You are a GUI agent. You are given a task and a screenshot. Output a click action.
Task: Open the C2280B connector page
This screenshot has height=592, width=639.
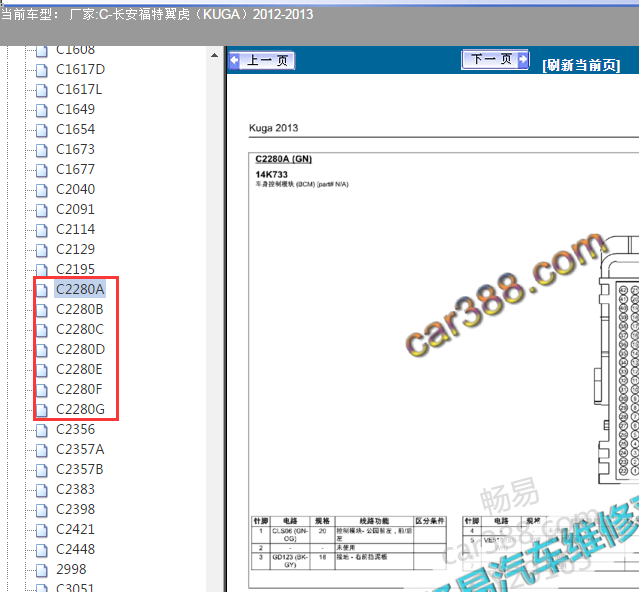point(79,309)
